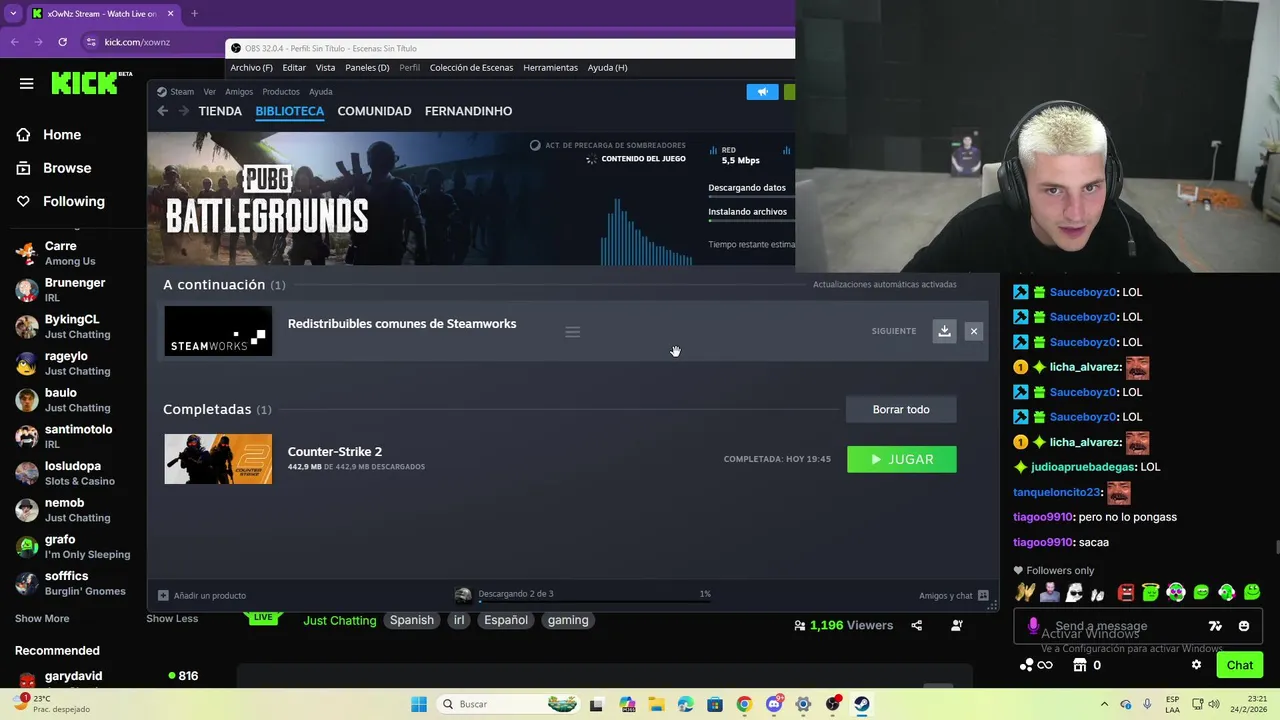Open OBS Vista menu

325,68
